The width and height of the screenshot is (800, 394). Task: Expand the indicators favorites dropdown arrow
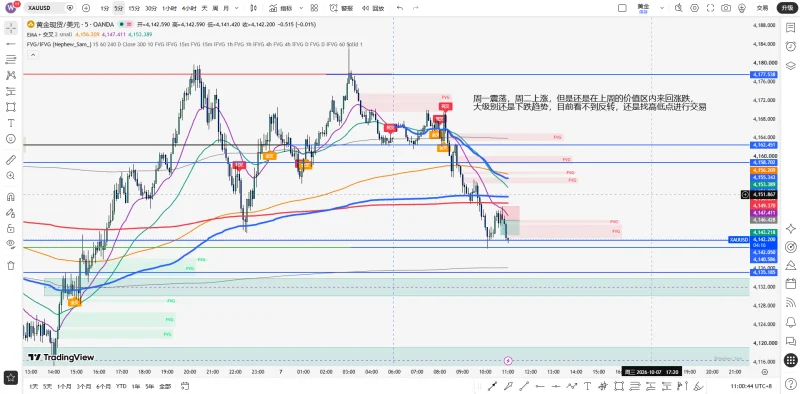pos(301,8)
